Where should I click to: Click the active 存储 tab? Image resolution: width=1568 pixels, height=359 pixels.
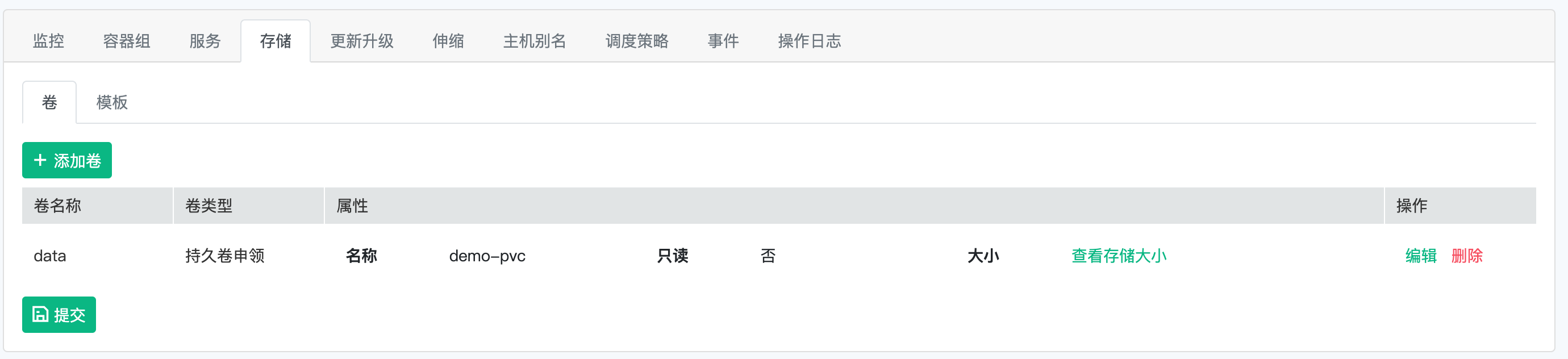[276, 41]
